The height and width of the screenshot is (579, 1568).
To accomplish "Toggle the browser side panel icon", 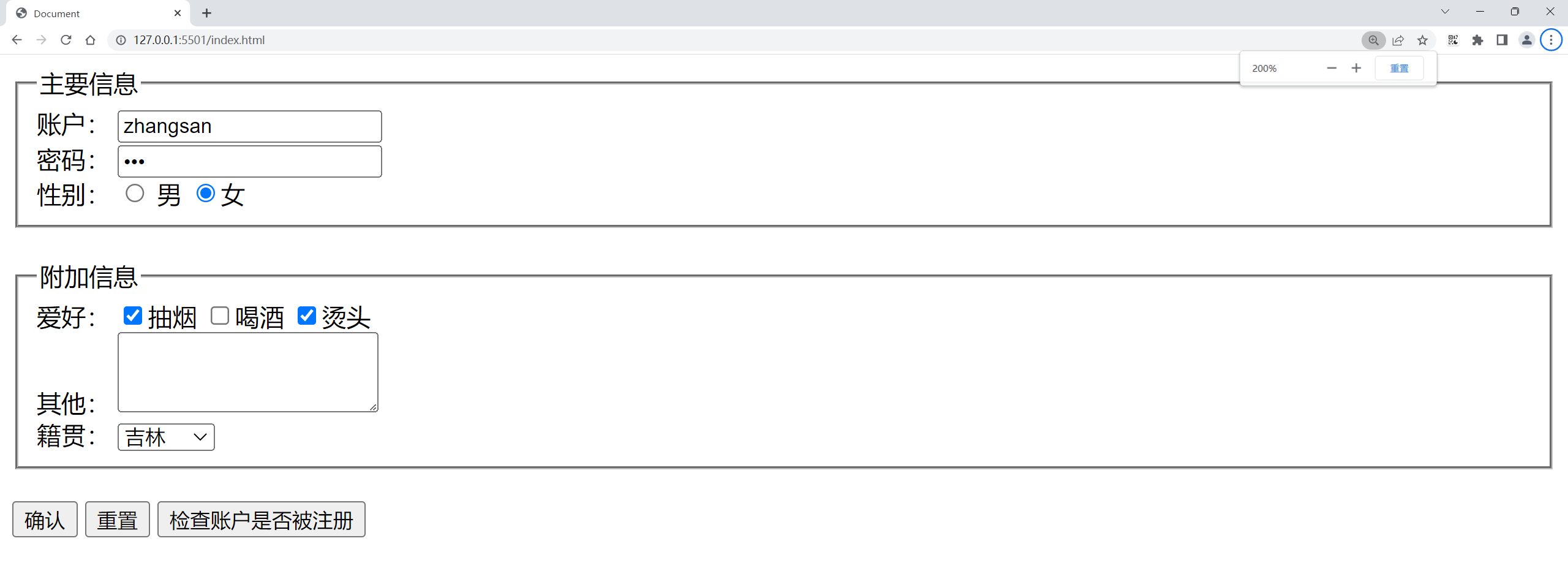I will [x=1502, y=40].
